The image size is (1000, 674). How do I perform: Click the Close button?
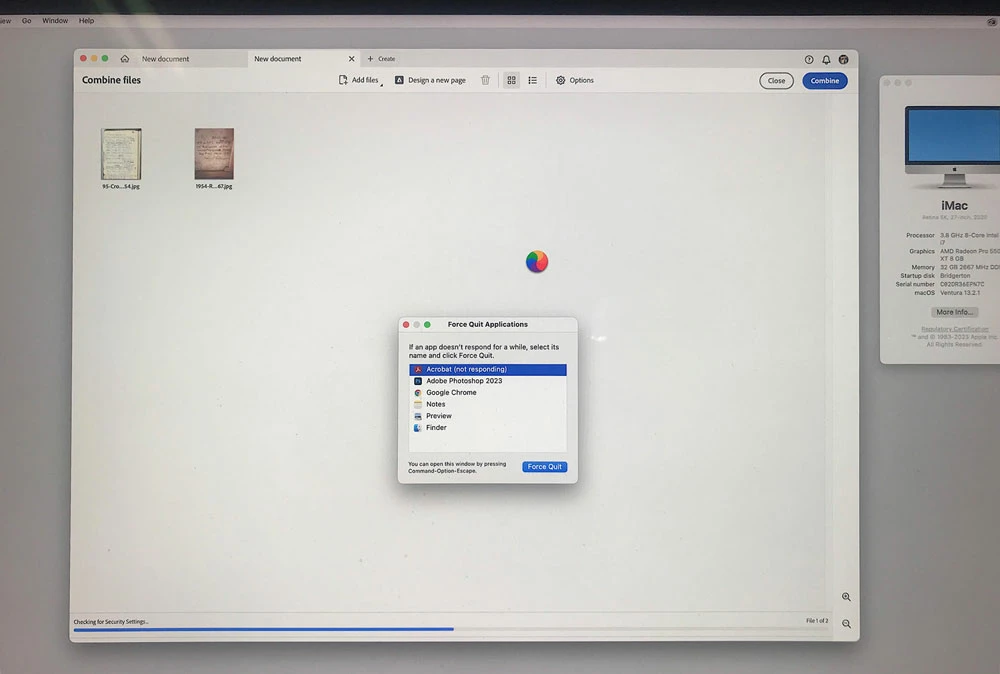pyautogui.click(x=776, y=81)
